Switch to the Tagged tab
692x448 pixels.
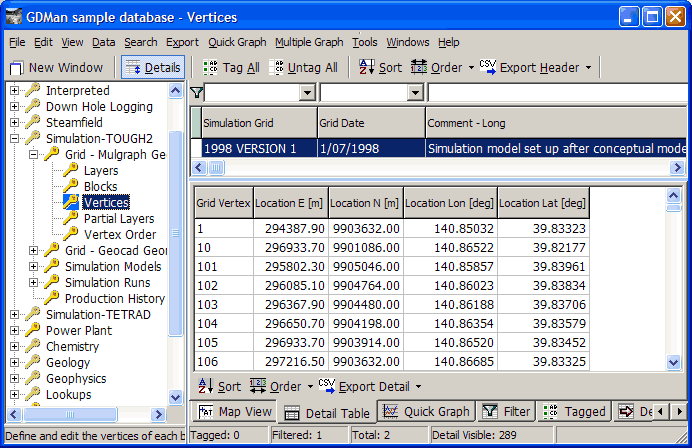coord(574,412)
